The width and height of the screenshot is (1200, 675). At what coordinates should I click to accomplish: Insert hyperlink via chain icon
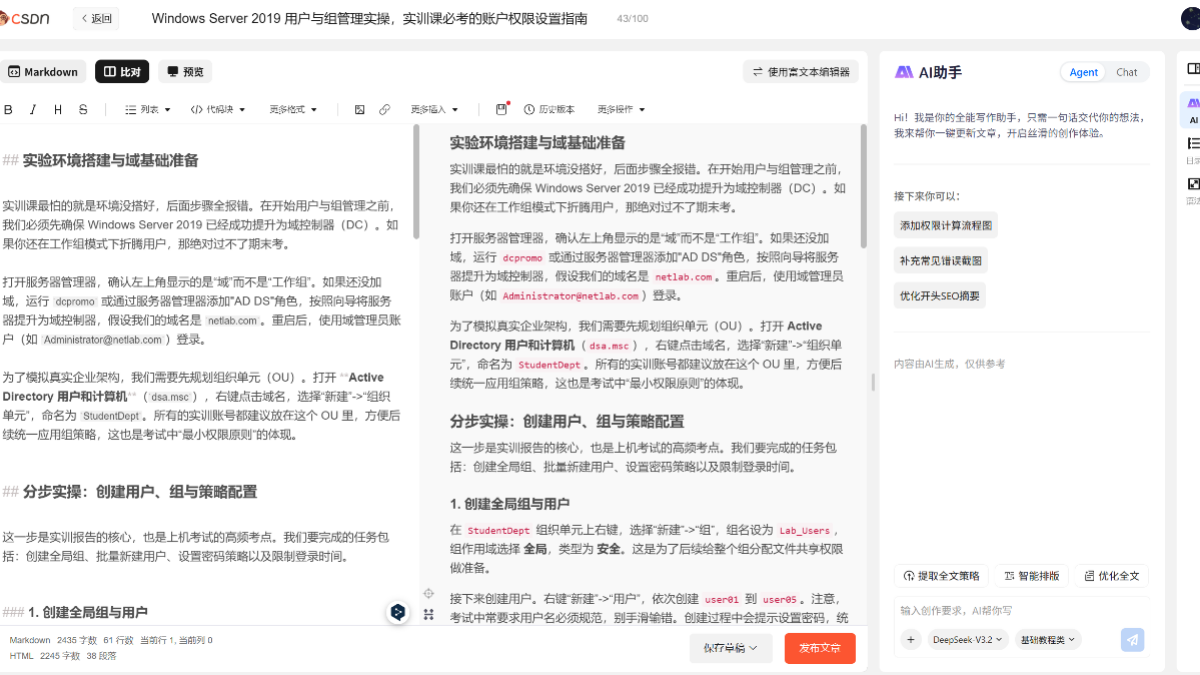[385, 109]
